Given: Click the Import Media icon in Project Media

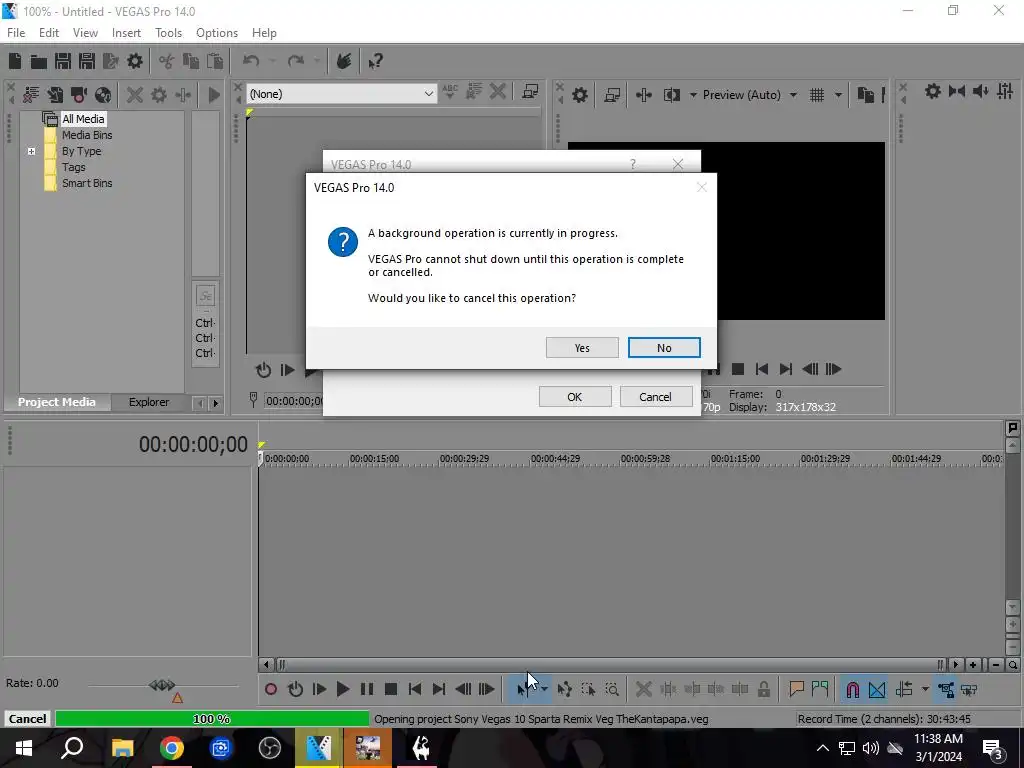Looking at the screenshot, I should pyautogui.click(x=55, y=95).
